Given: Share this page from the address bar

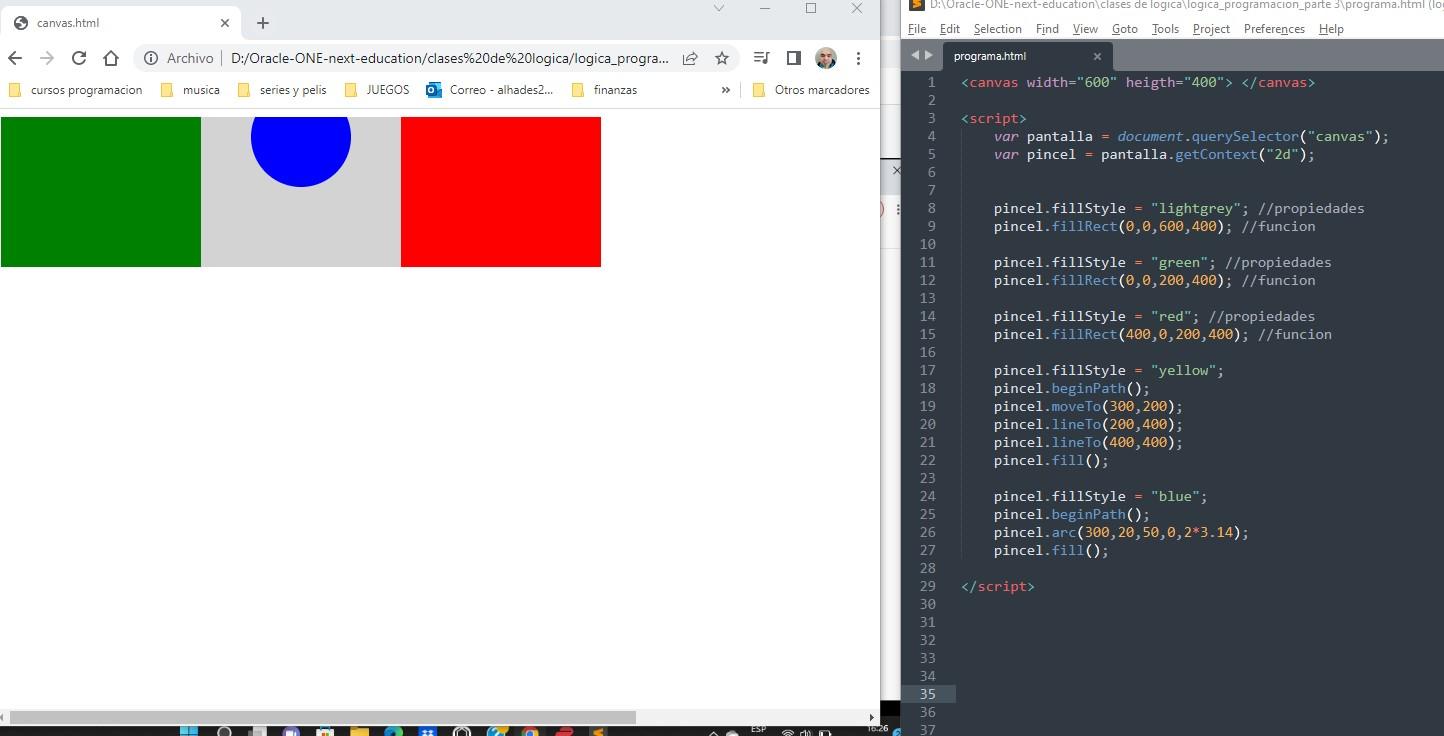Looking at the screenshot, I should click(690, 58).
